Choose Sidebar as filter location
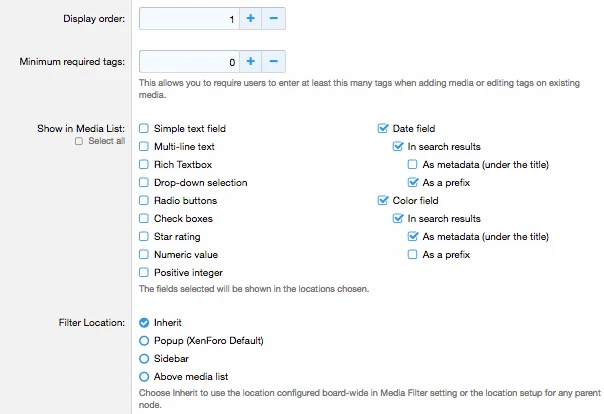This screenshot has width=604, height=414. tap(144, 359)
